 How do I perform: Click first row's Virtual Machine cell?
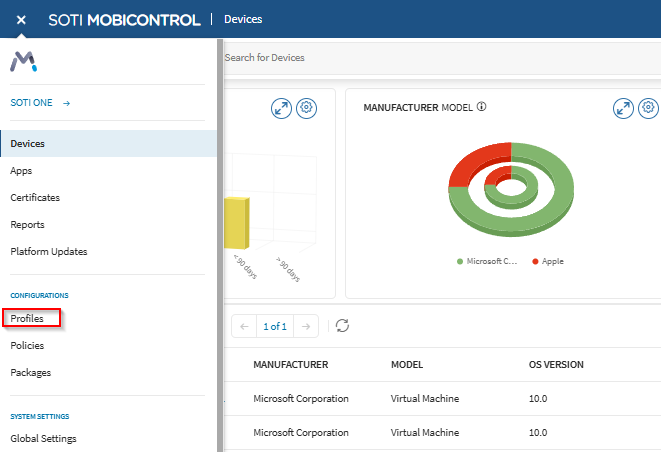(x=425, y=398)
